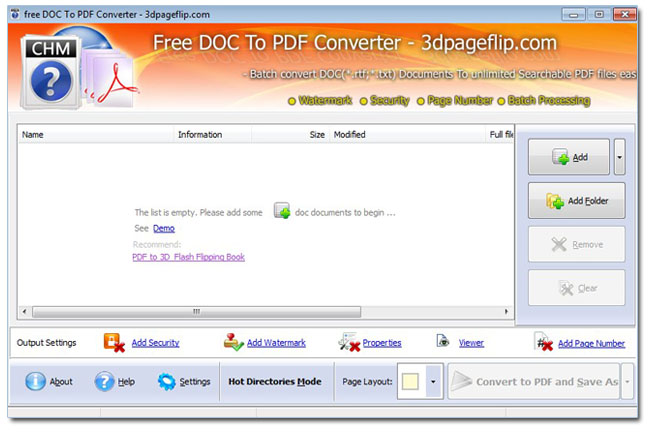Sort by the Modified column header
The height and width of the screenshot is (433, 650).
coord(407,135)
